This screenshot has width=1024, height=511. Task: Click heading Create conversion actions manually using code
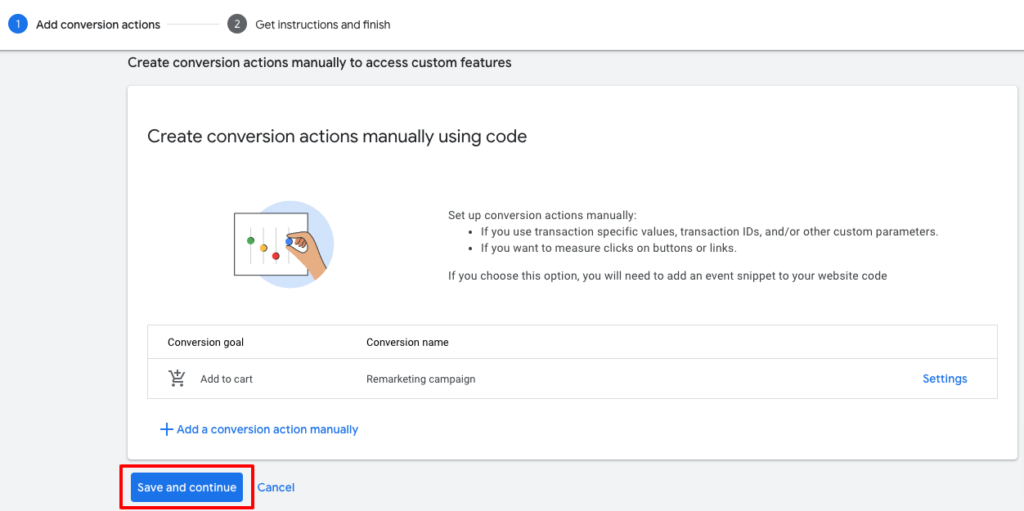(337, 136)
